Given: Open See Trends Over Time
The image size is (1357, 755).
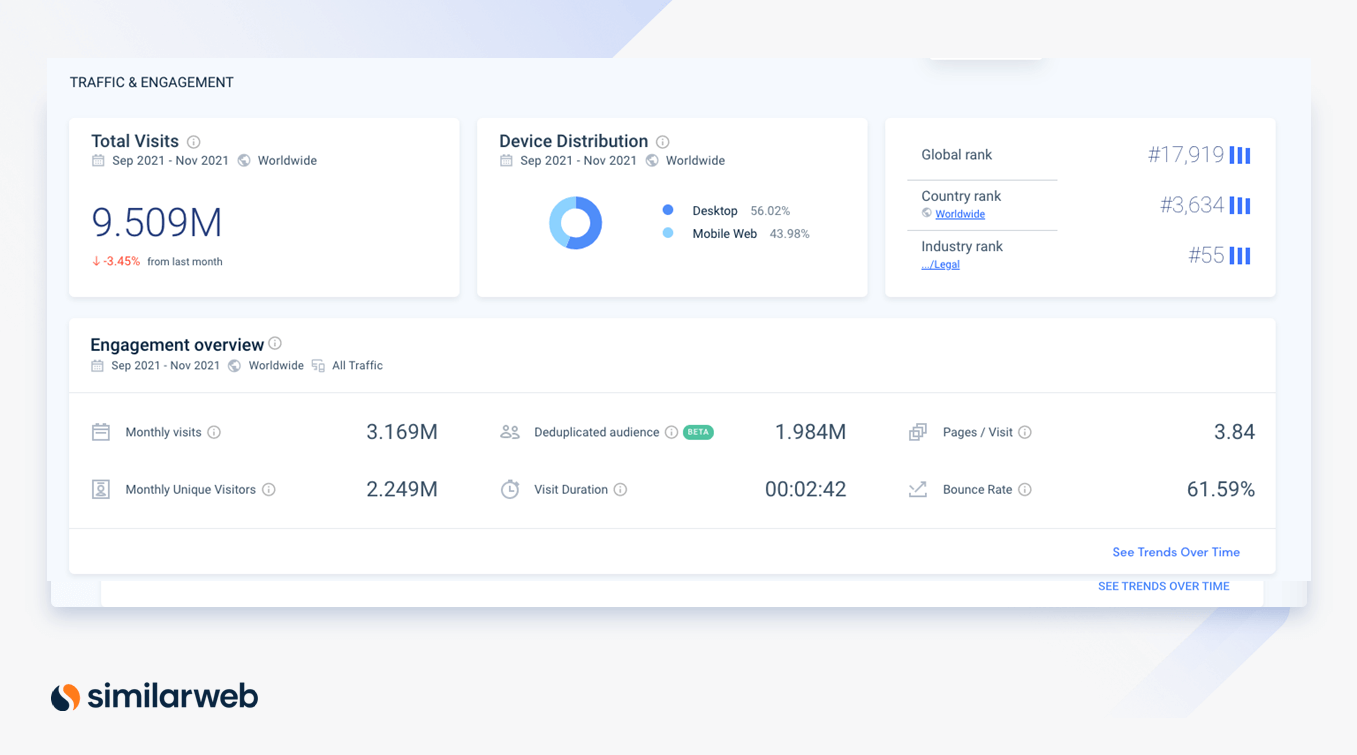Looking at the screenshot, I should point(1176,551).
